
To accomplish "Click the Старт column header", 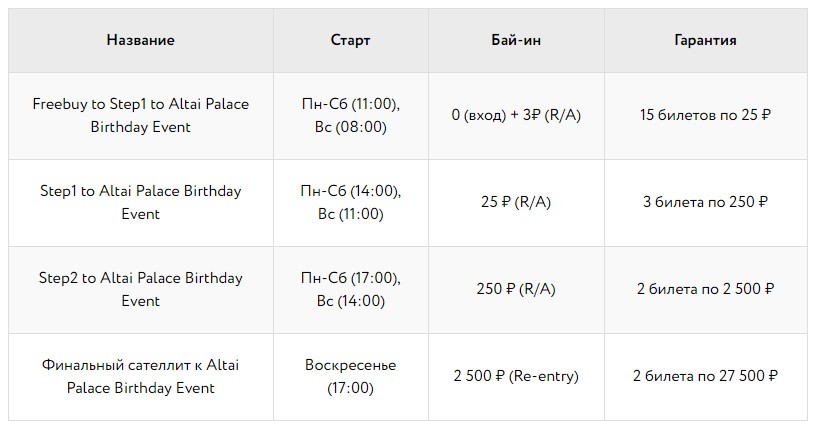I will 350,40.
